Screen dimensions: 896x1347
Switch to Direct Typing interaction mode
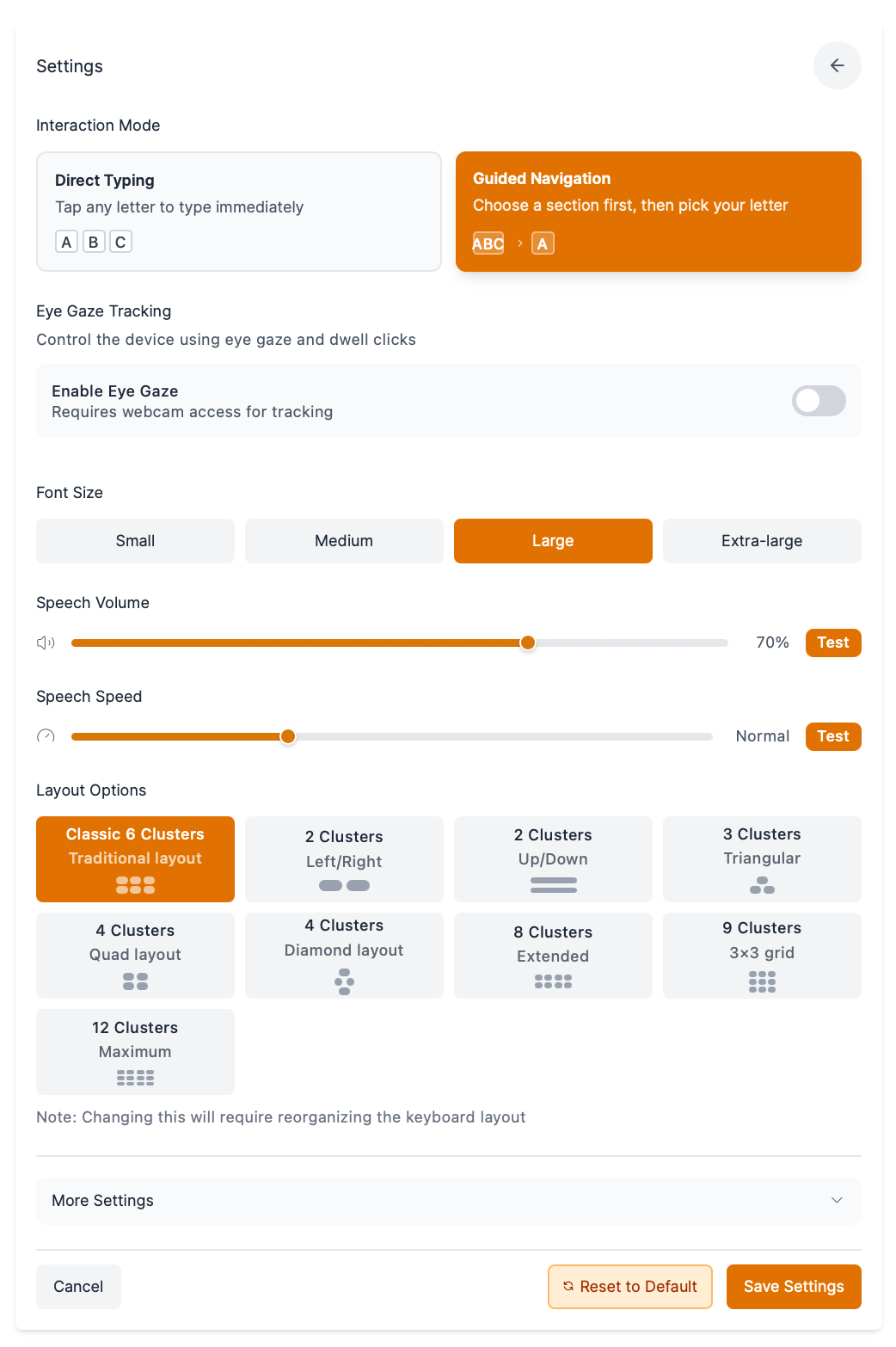pyautogui.click(x=238, y=212)
